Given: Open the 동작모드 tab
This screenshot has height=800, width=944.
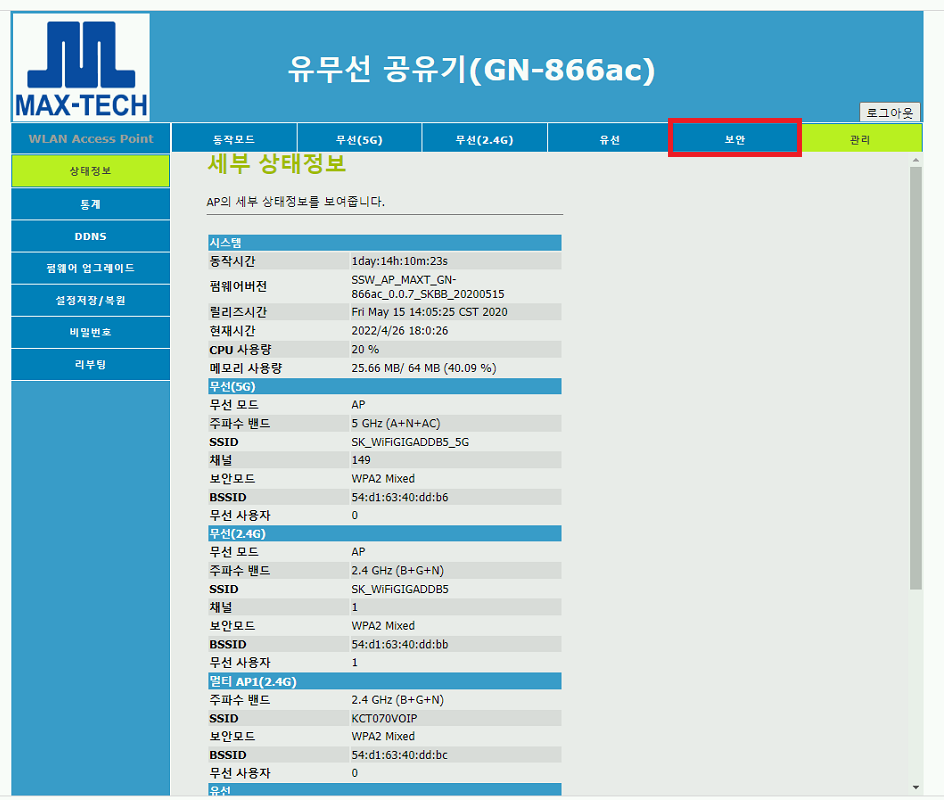Looking at the screenshot, I should tap(234, 139).
